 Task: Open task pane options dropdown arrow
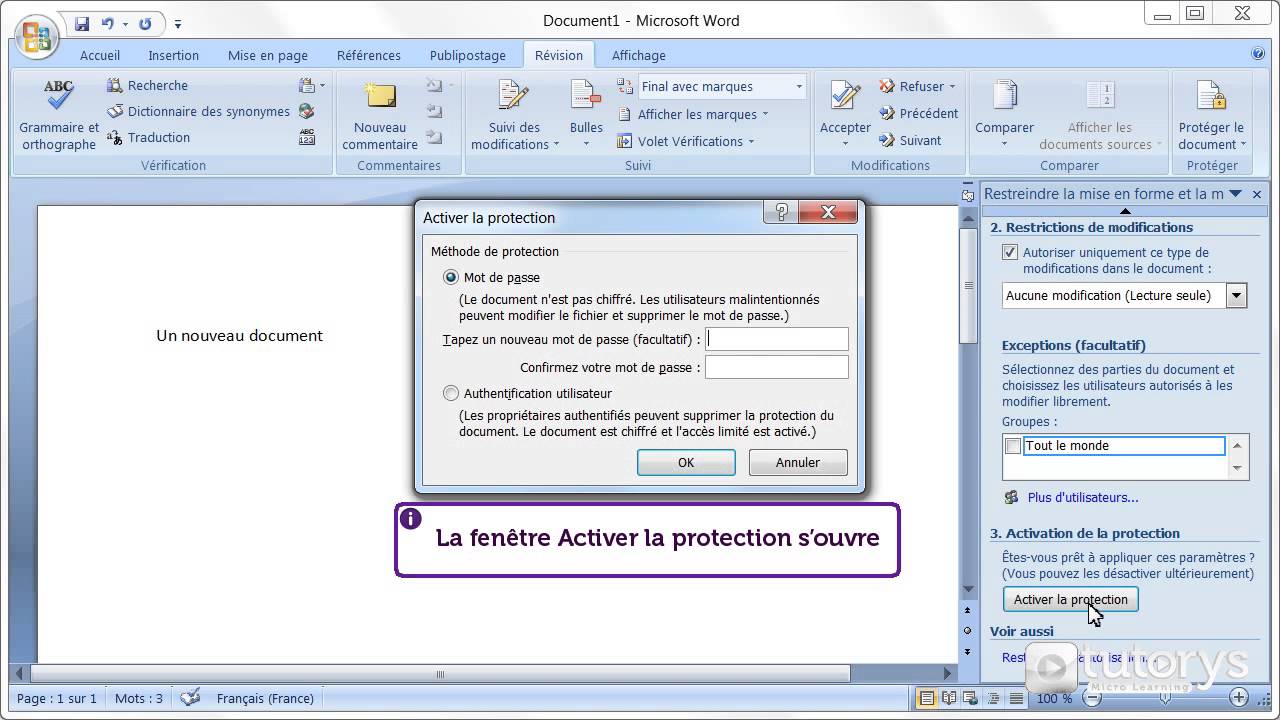click(1235, 194)
